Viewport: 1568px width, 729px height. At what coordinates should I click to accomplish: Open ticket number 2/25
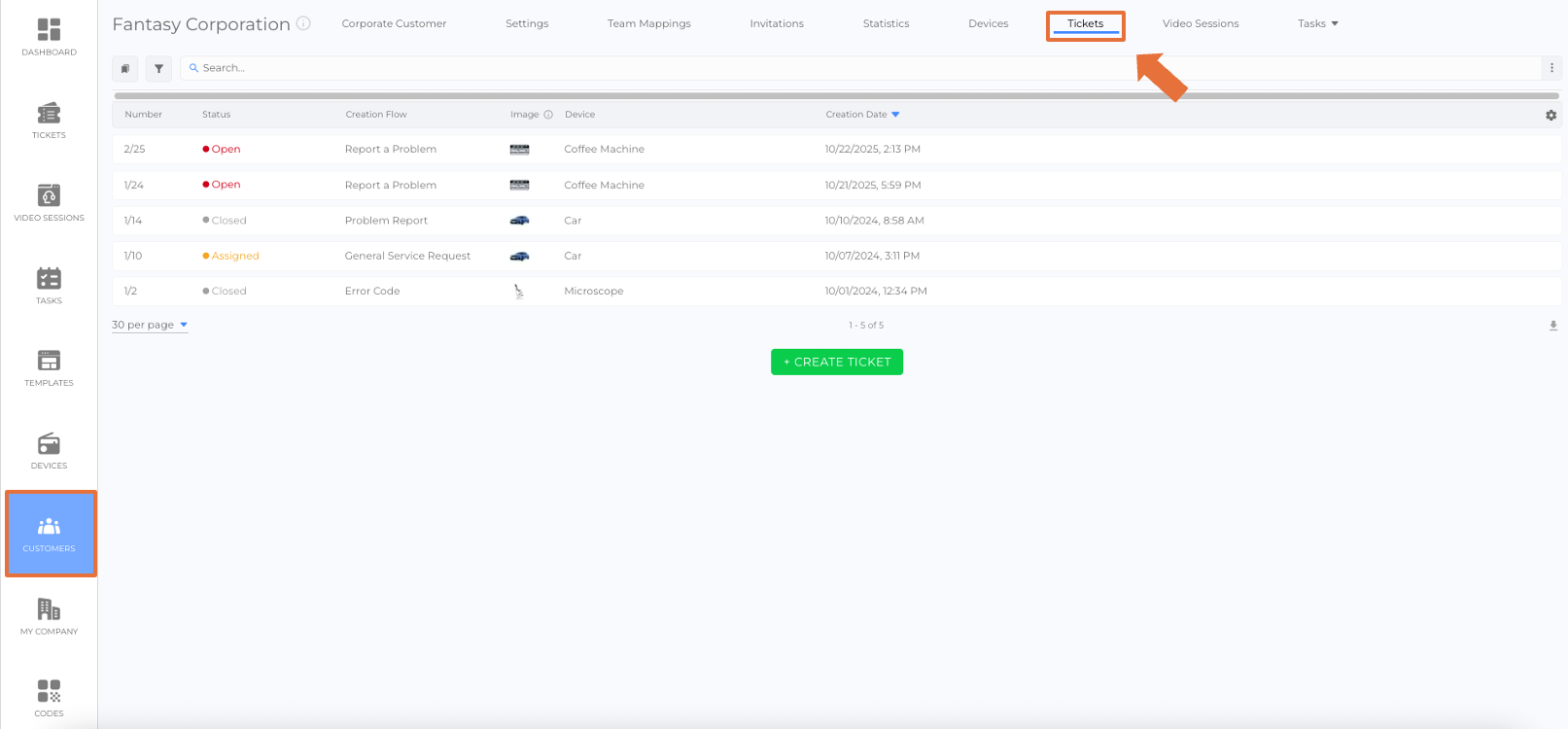tap(135, 150)
